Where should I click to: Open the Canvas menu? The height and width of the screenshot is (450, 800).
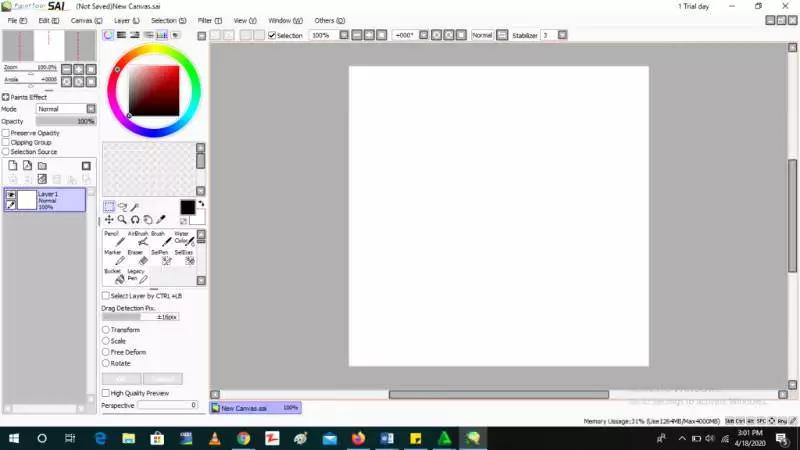[84, 20]
